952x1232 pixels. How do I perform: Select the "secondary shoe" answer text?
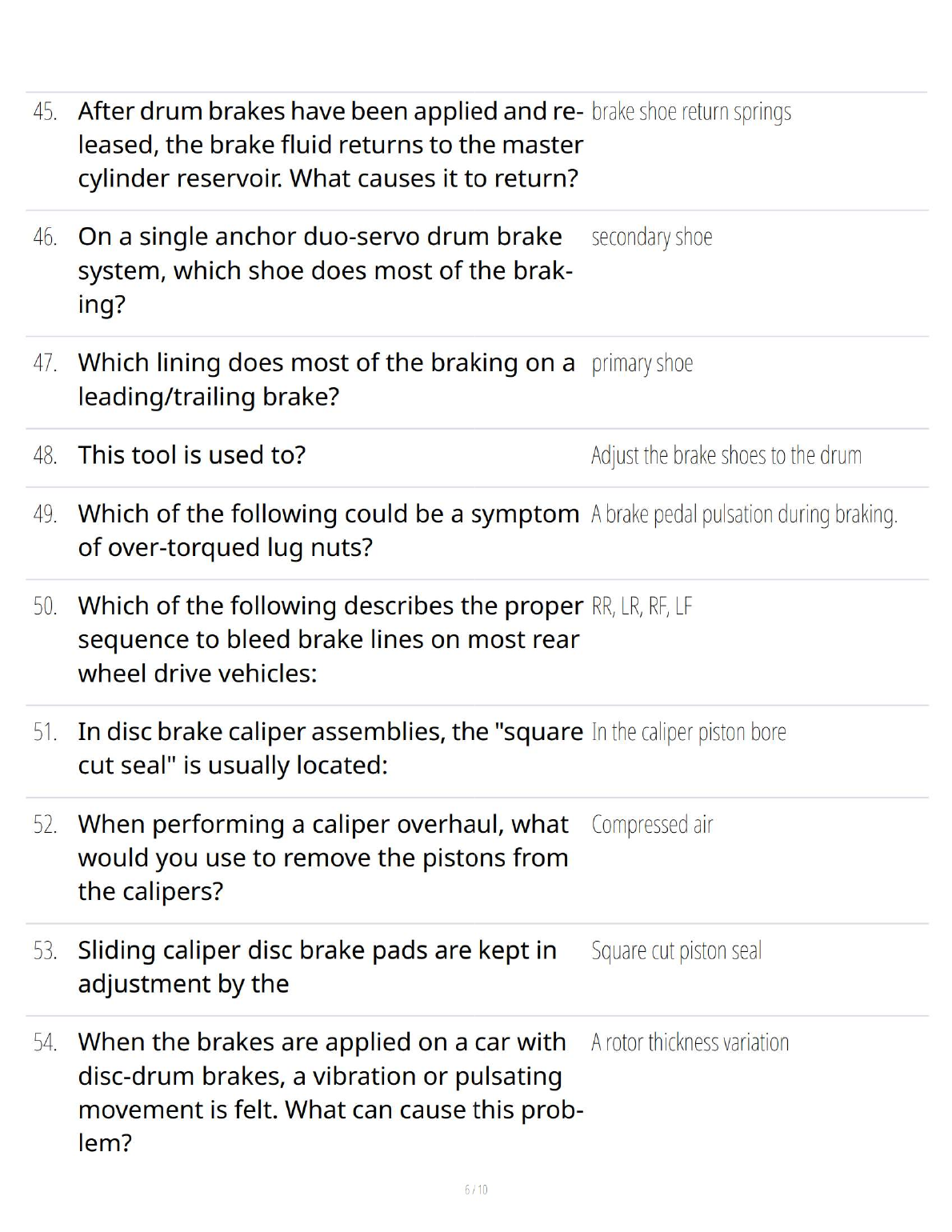[x=651, y=238]
